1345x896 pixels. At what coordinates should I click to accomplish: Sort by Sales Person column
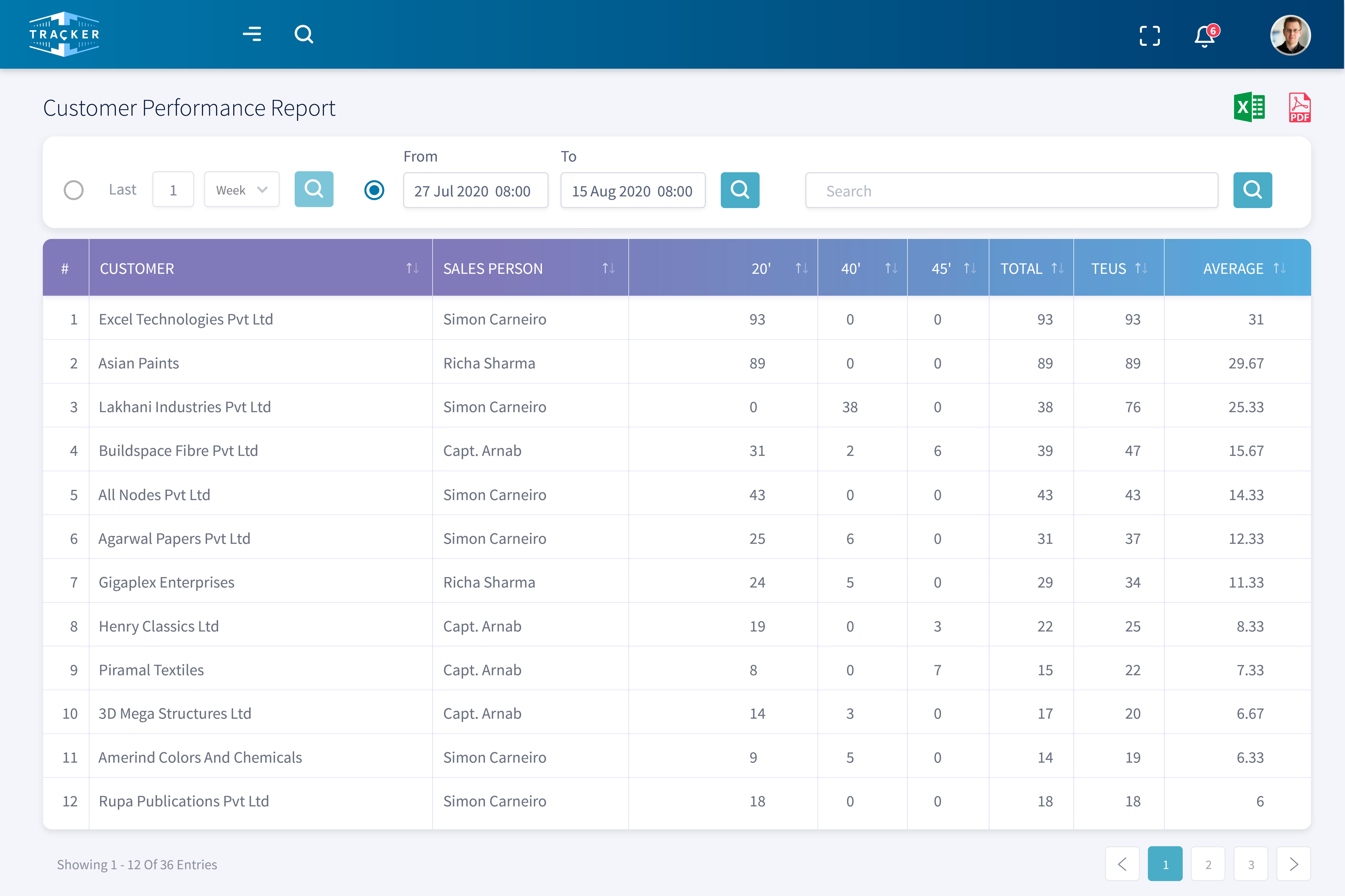609,269
